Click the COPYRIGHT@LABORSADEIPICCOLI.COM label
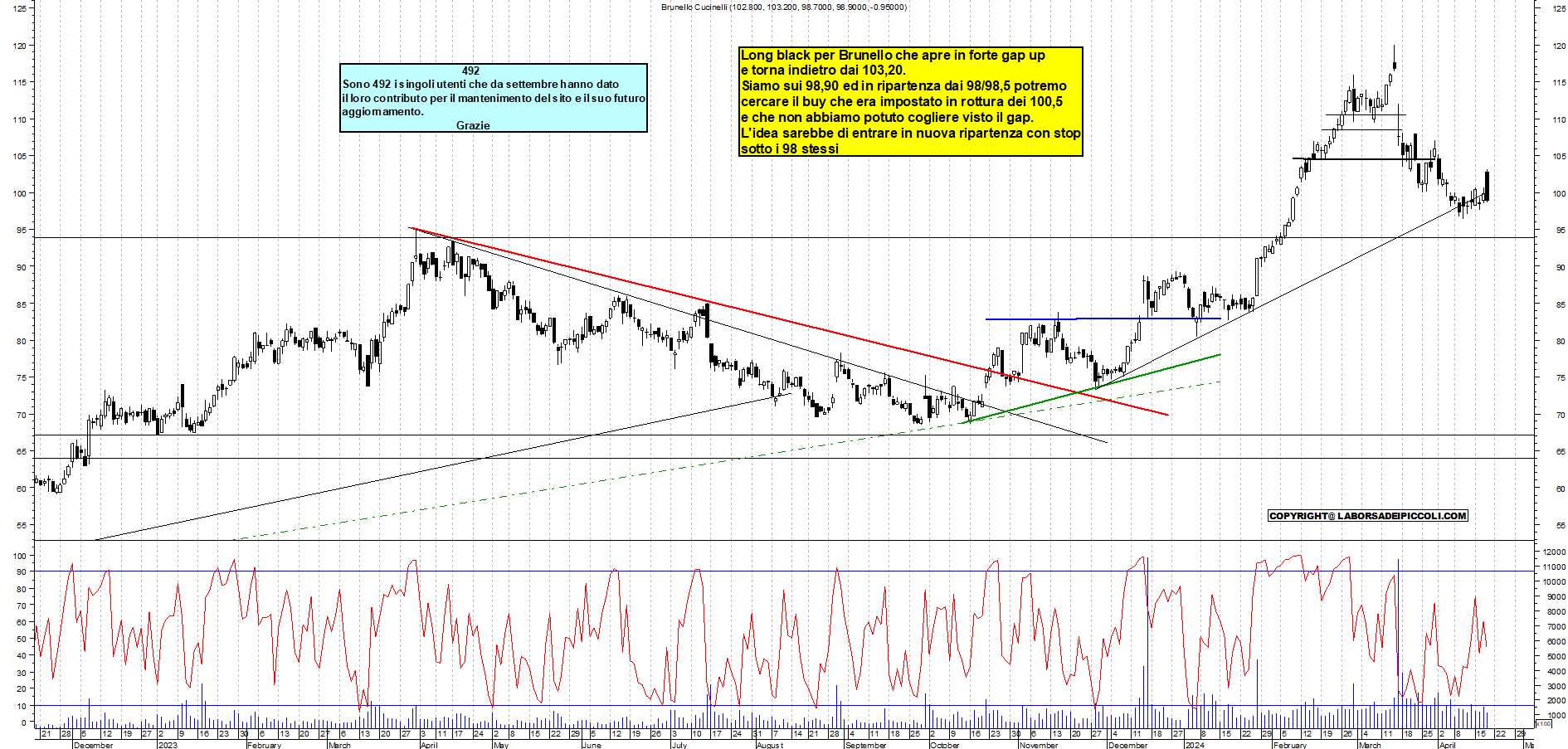1568x749 pixels. [1368, 516]
